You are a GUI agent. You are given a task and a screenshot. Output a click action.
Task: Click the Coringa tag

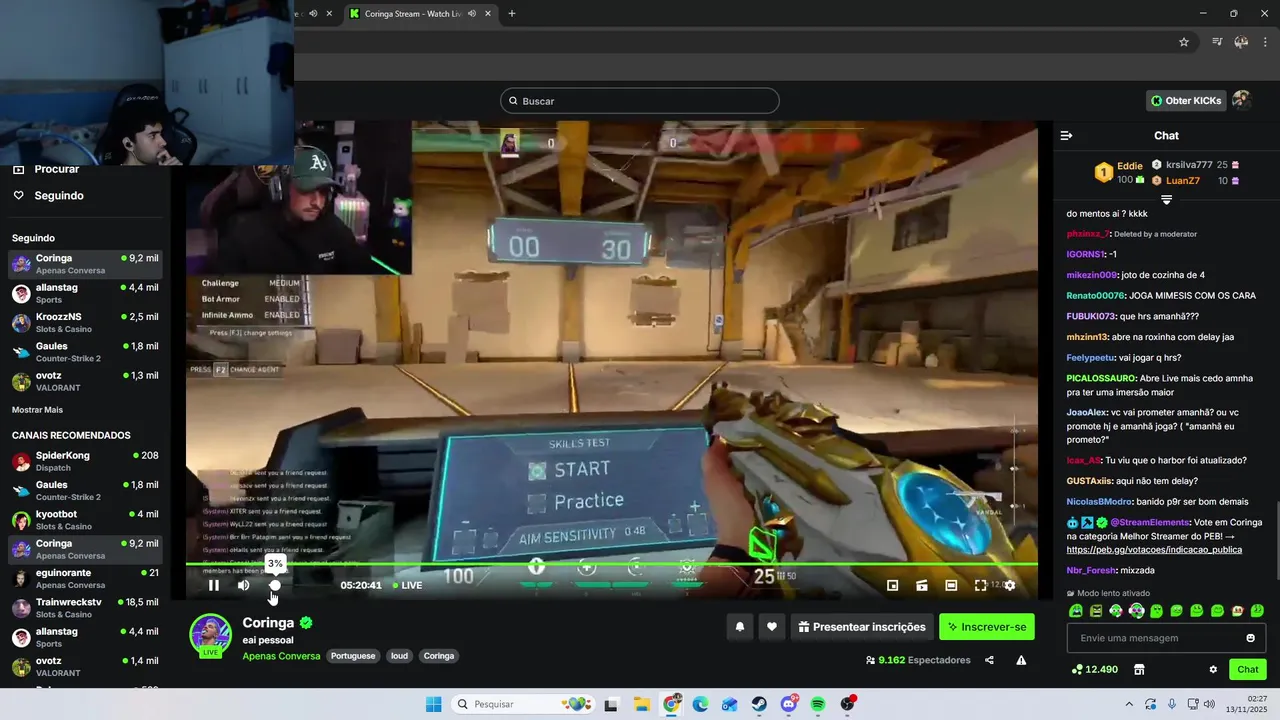(x=438, y=656)
